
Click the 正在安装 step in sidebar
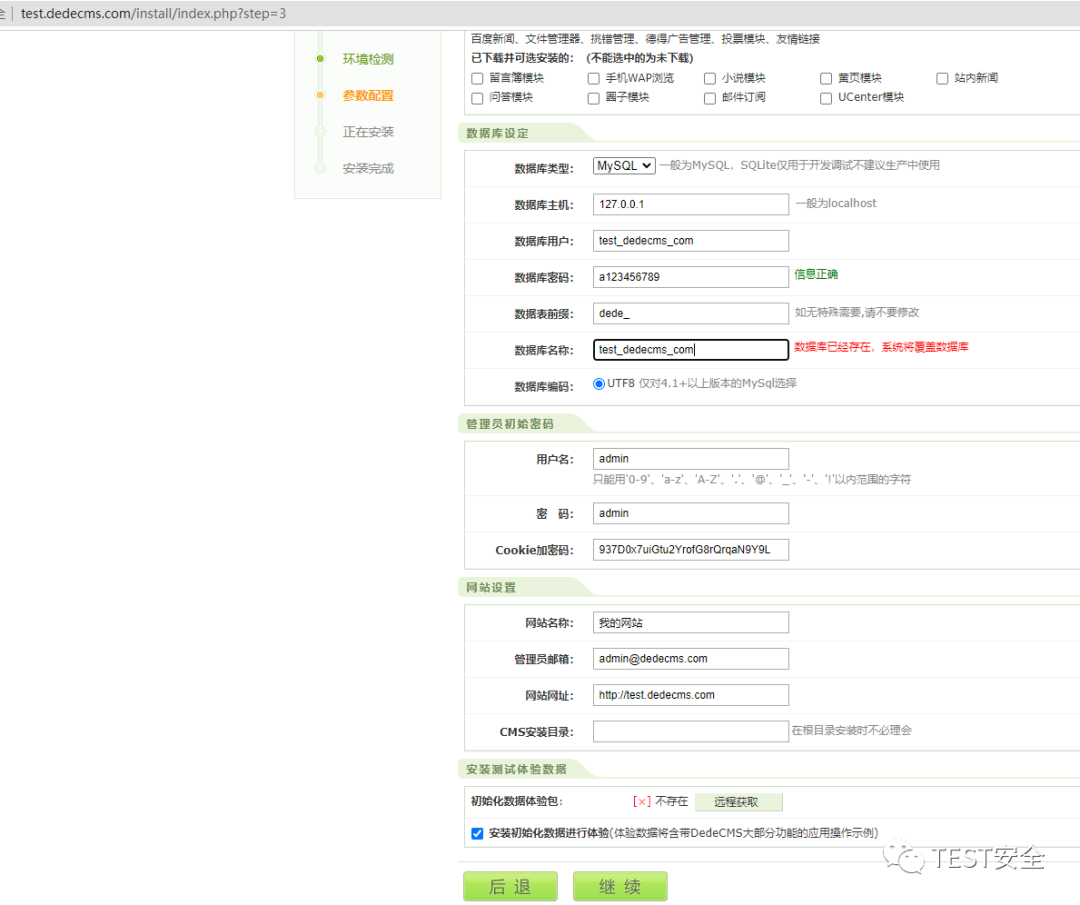pos(368,132)
